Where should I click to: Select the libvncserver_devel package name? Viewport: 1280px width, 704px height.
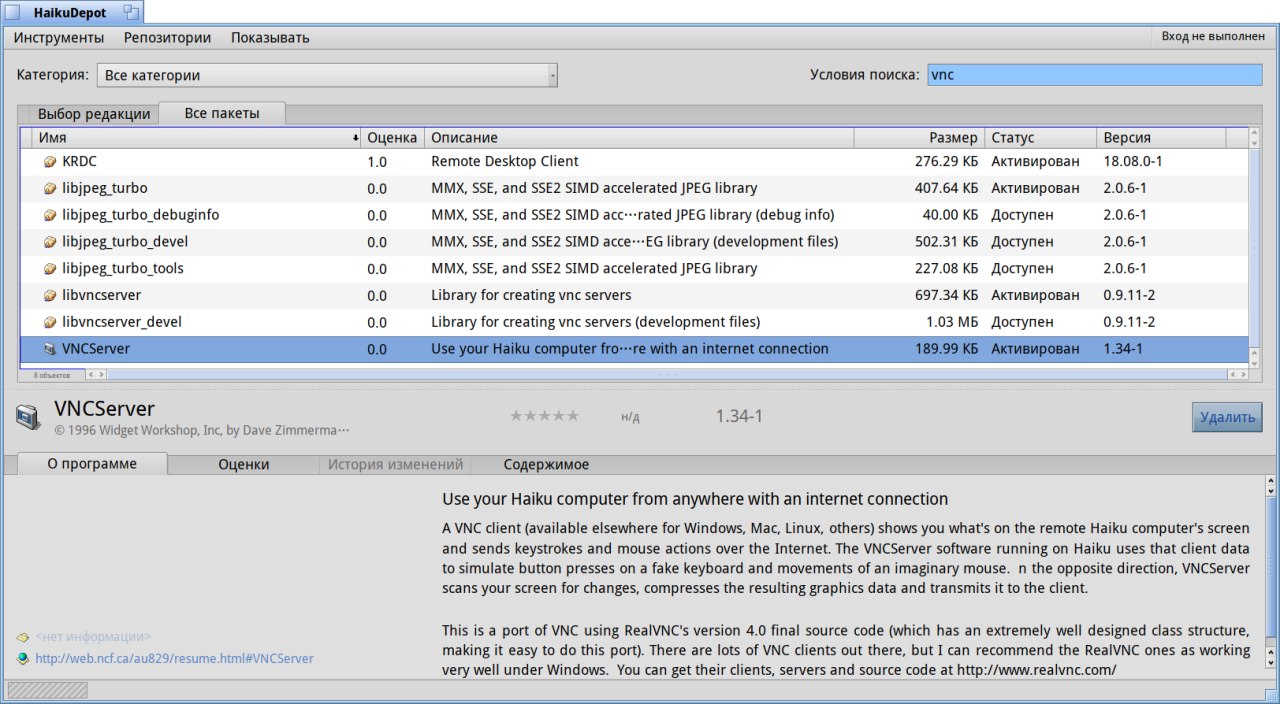coord(122,323)
